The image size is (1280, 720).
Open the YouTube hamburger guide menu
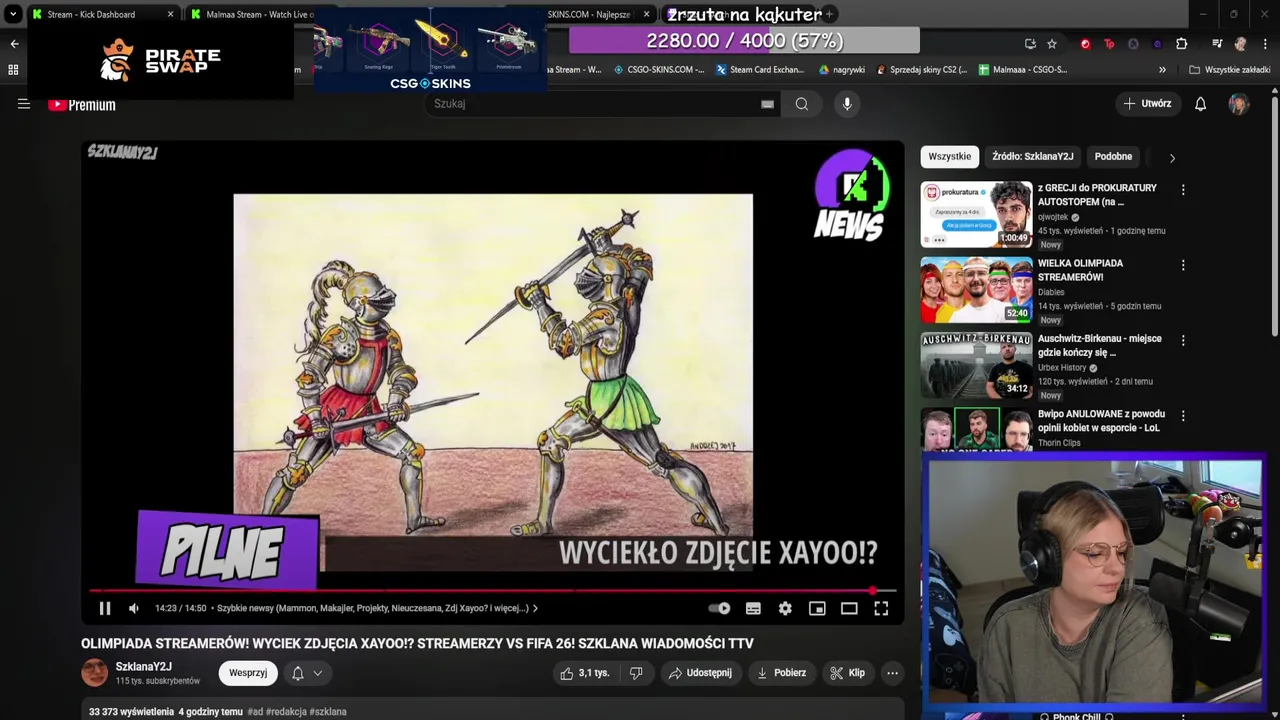24,104
